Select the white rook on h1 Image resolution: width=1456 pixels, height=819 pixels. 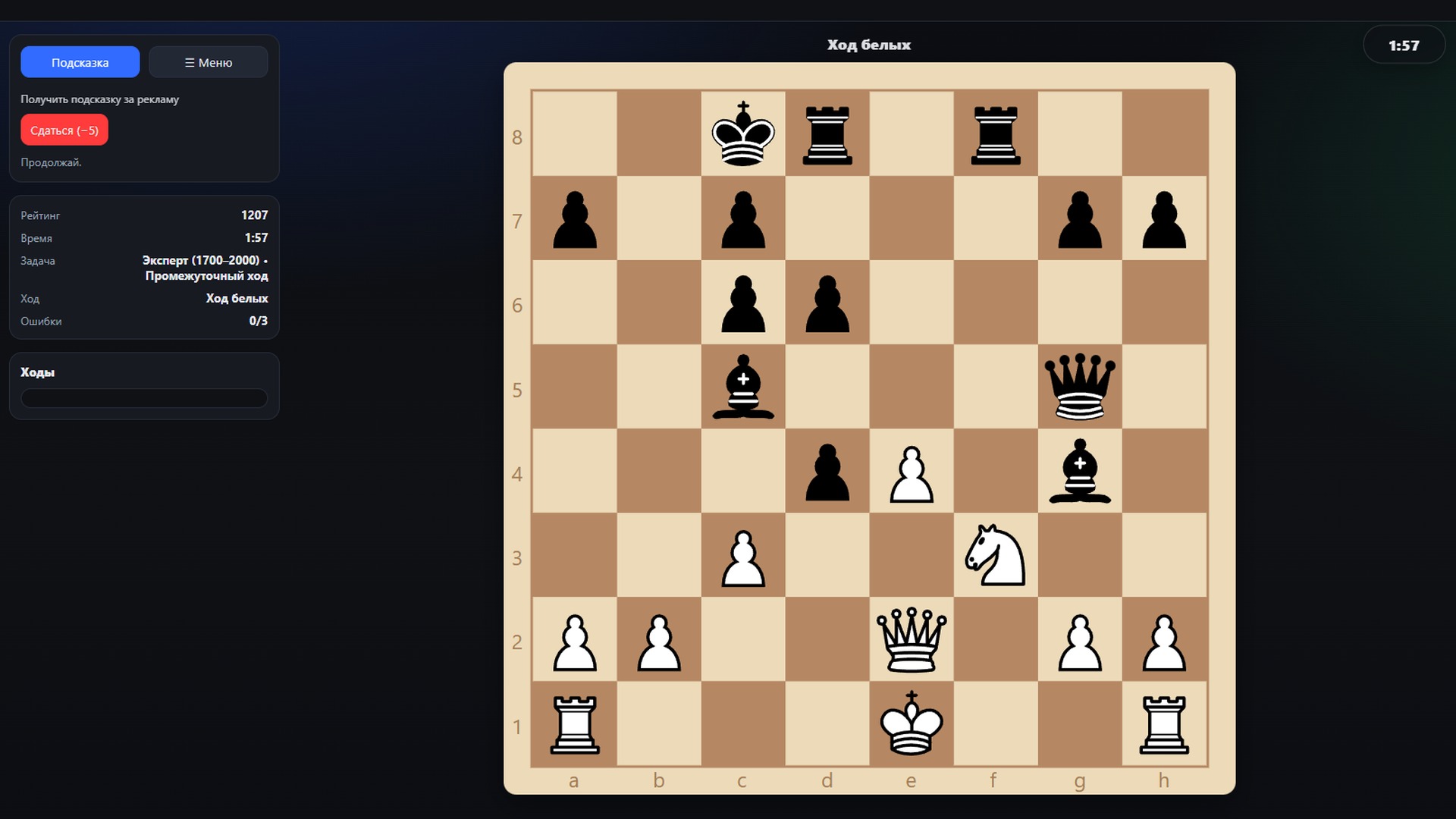click(1163, 723)
